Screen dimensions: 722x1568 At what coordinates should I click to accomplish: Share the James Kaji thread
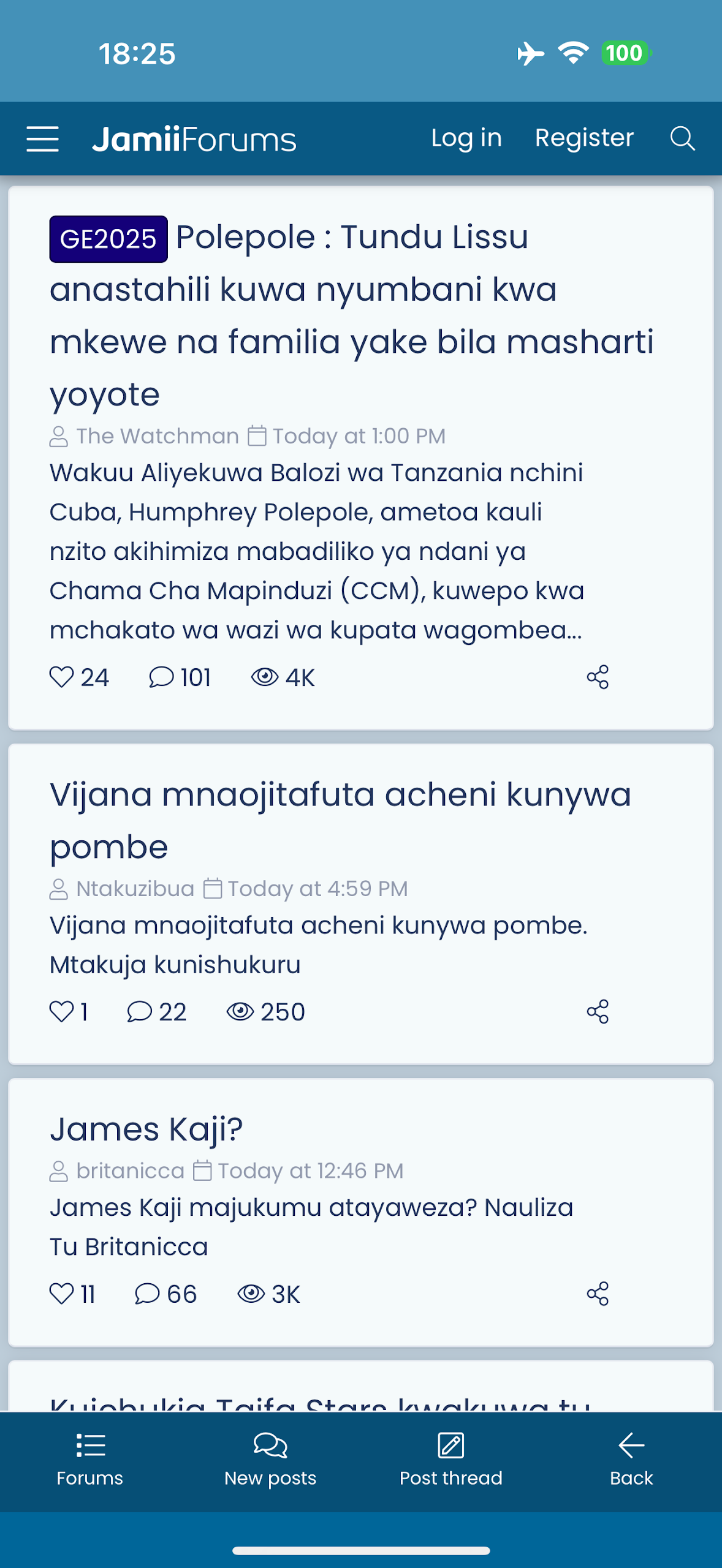(x=598, y=1294)
